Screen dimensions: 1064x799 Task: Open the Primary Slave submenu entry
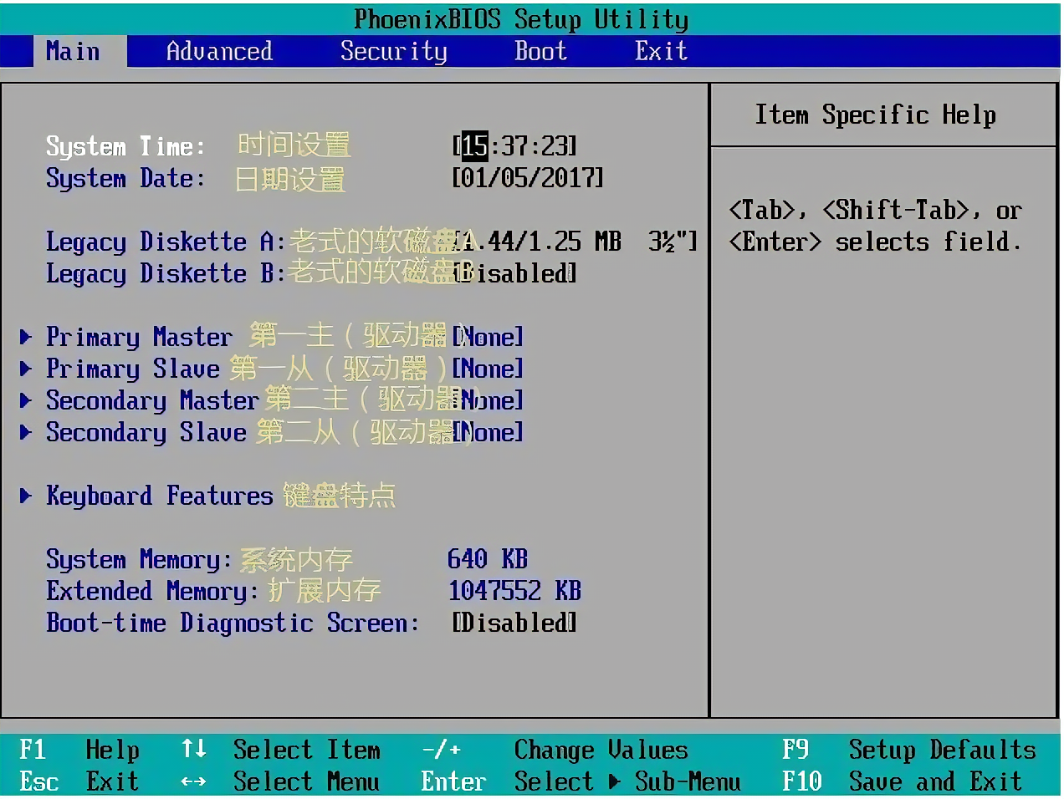point(133,369)
